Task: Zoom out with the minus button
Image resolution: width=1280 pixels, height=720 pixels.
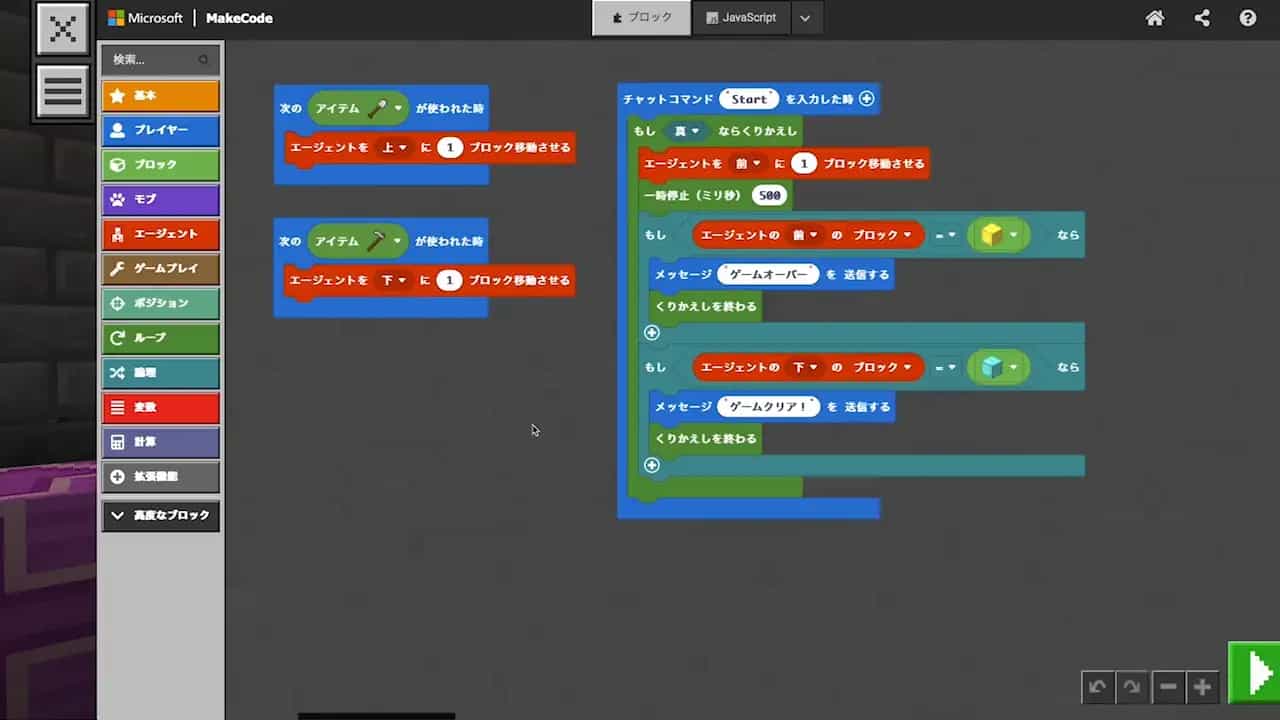Action: coord(1167,687)
